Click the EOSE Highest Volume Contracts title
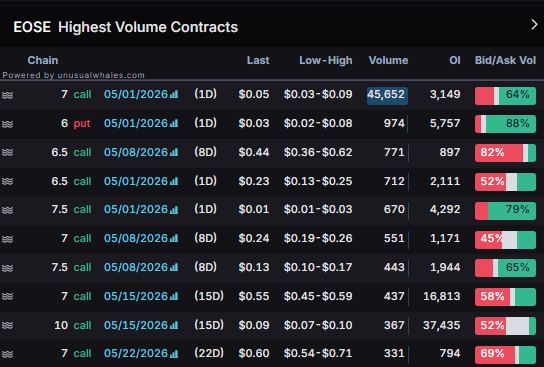The width and height of the screenshot is (544, 367). click(x=126, y=27)
